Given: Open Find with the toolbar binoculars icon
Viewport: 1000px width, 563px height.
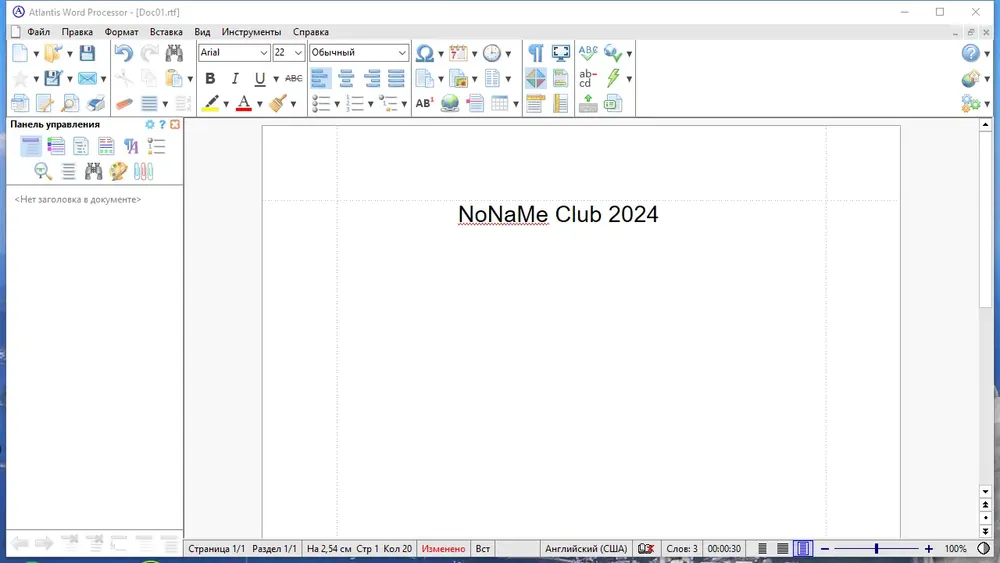Looking at the screenshot, I should [x=174, y=54].
